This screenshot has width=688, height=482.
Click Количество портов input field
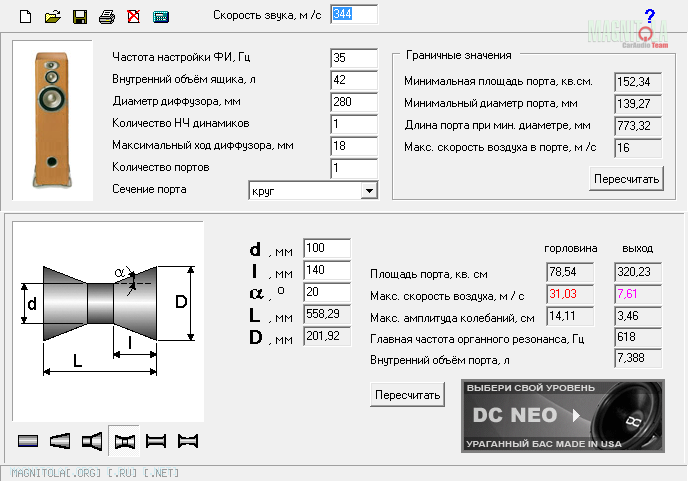354,168
